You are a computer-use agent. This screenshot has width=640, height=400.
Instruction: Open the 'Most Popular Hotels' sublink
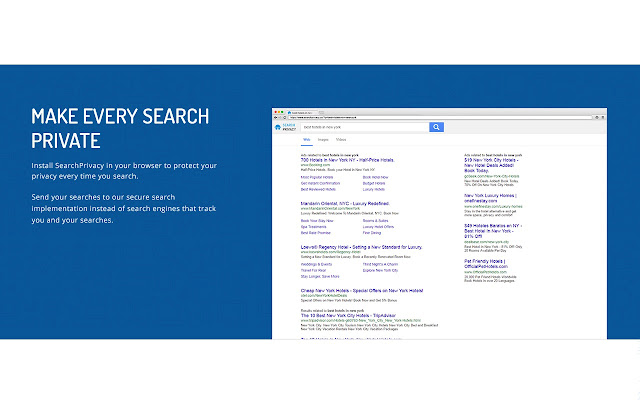point(317,178)
